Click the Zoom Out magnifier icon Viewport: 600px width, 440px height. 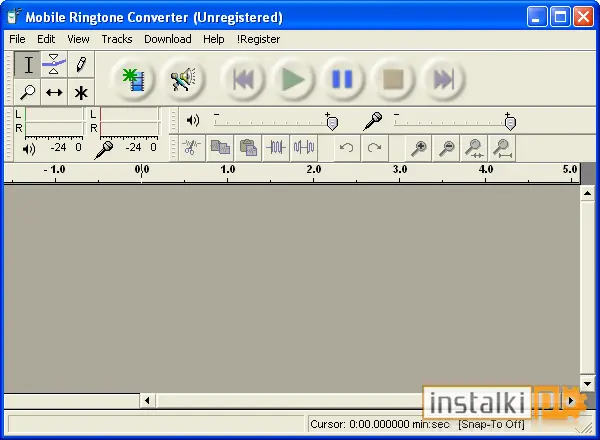[x=447, y=147]
